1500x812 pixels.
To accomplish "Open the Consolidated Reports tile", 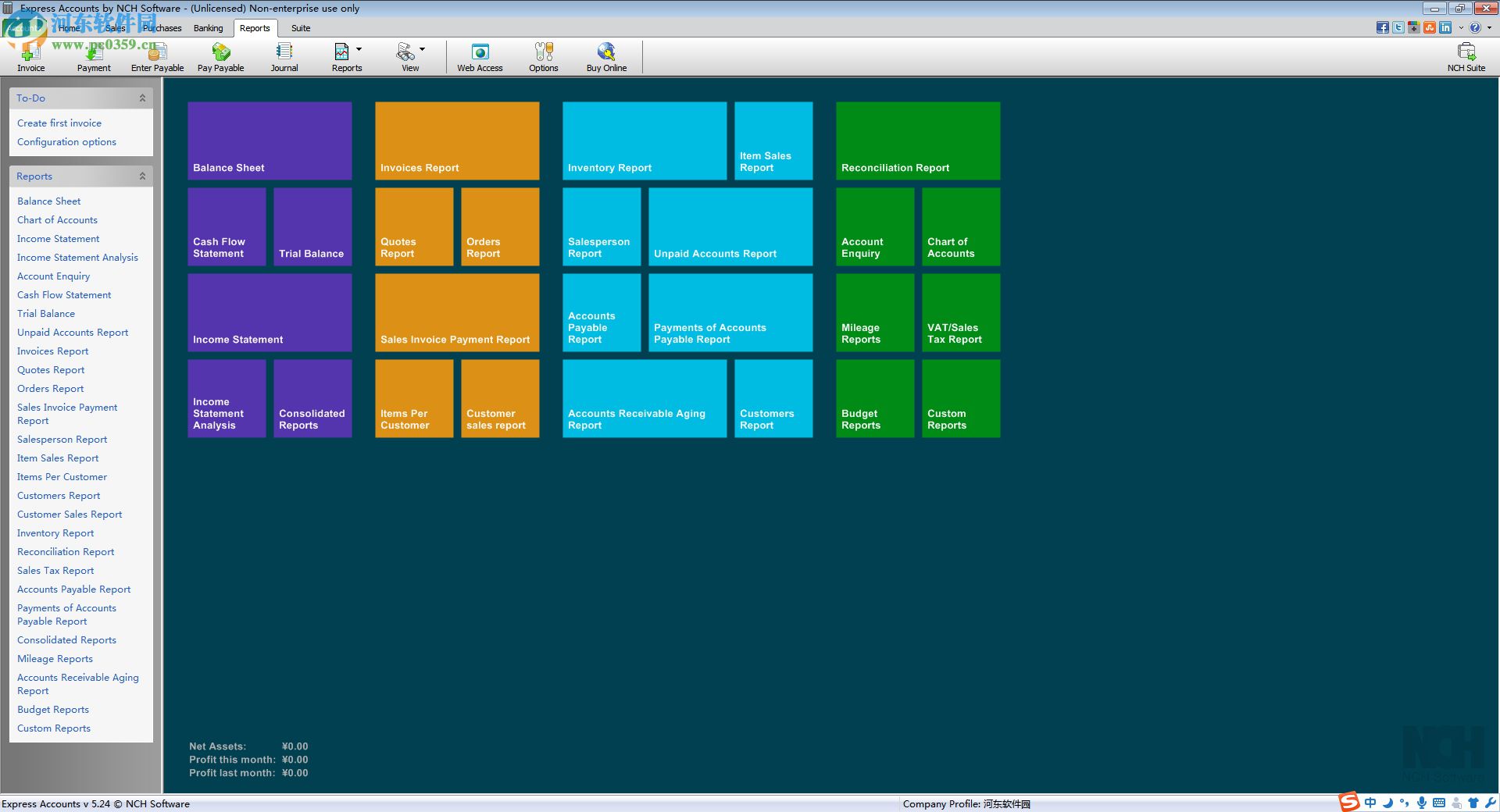I will tap(312, 398).
